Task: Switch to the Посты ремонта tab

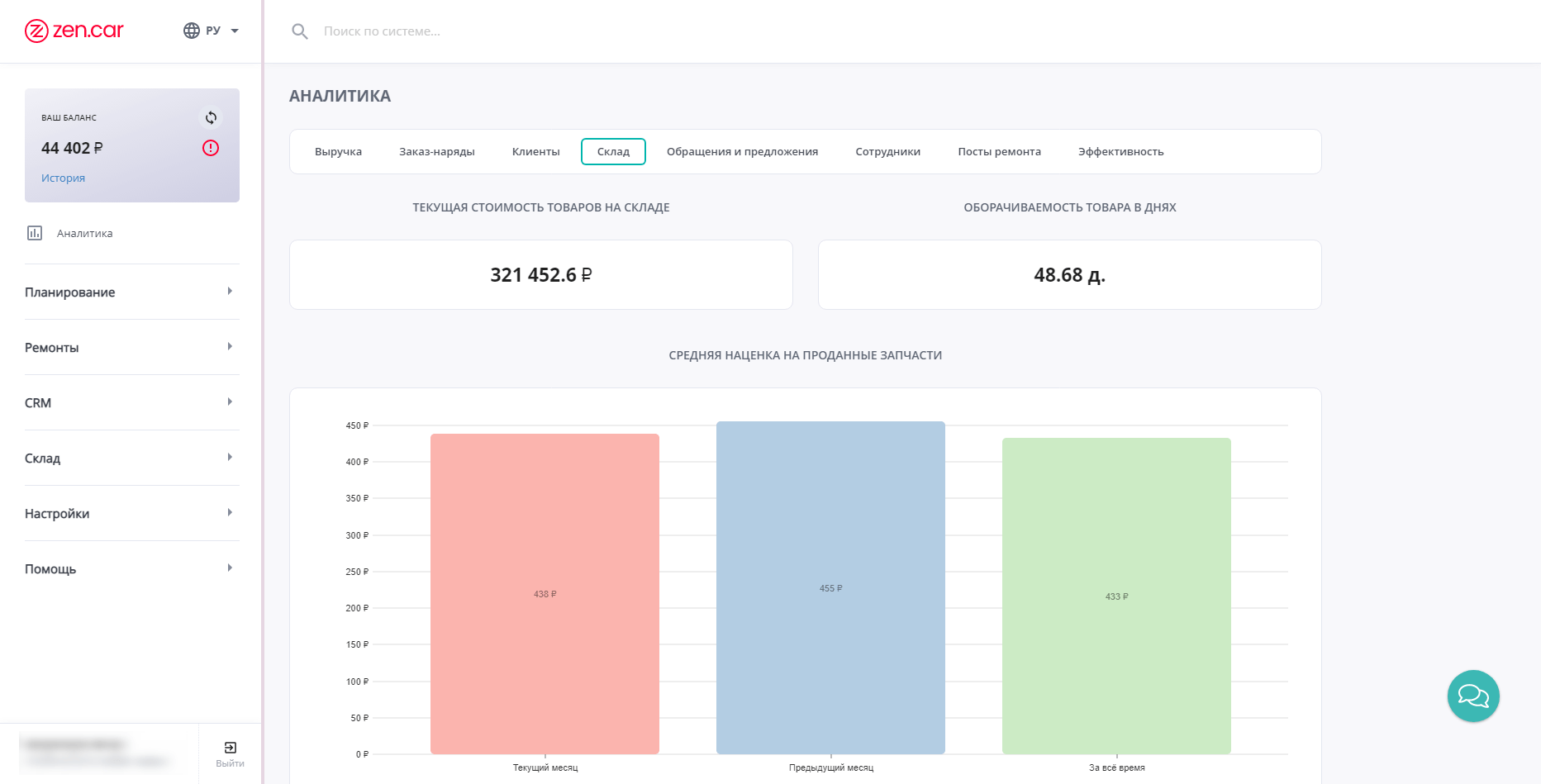Action: coord(999,152)
